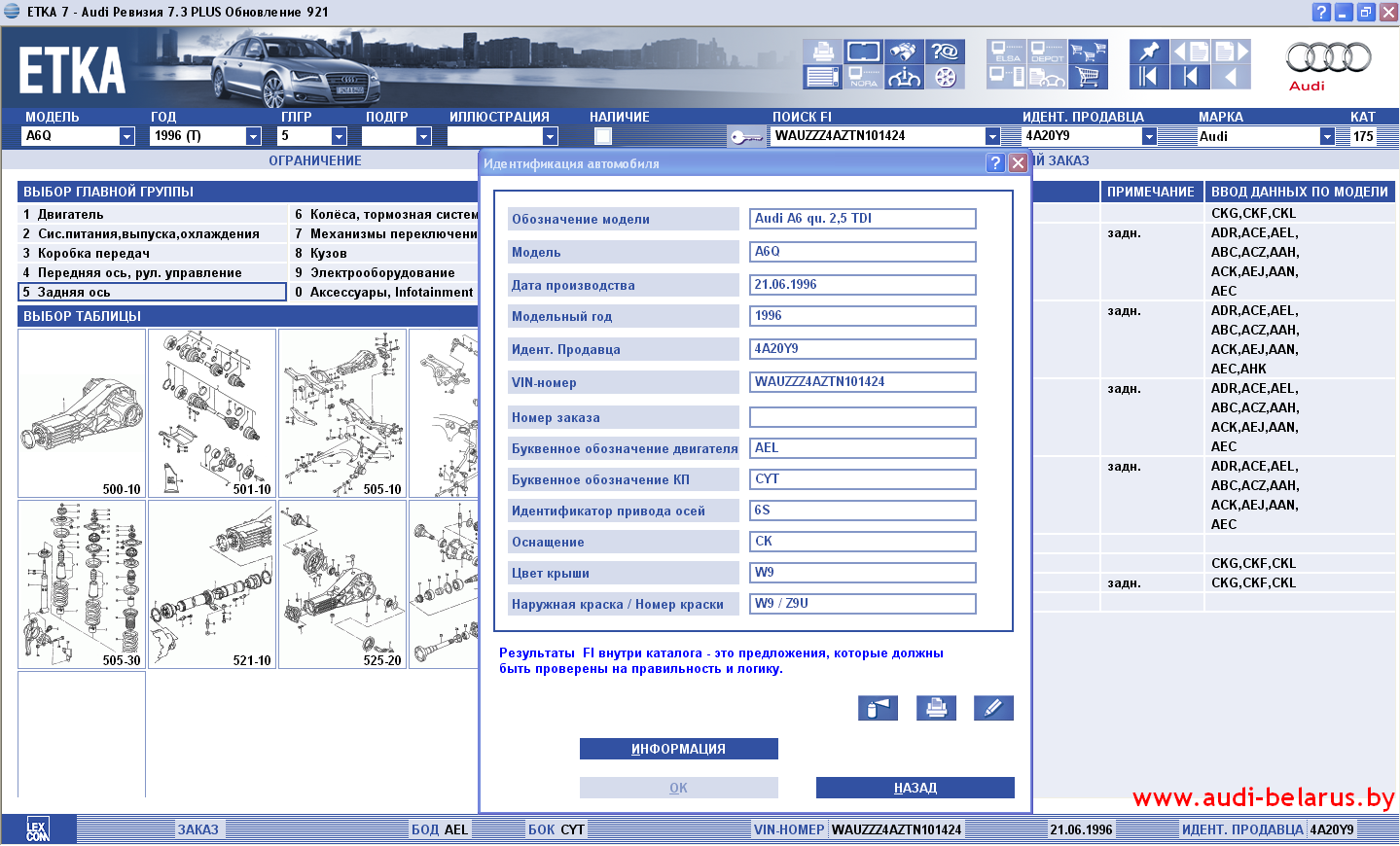Click the ИНФОРМАЦИЯ button
The height and width of the screenshot is (846, 1400).
pyautogui.click(x=678, y=749)
